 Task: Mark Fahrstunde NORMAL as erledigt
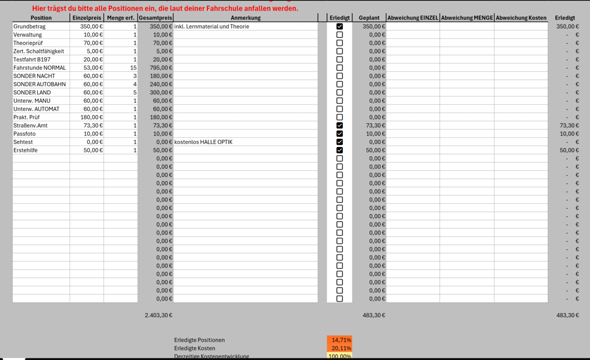pos(339,68)
